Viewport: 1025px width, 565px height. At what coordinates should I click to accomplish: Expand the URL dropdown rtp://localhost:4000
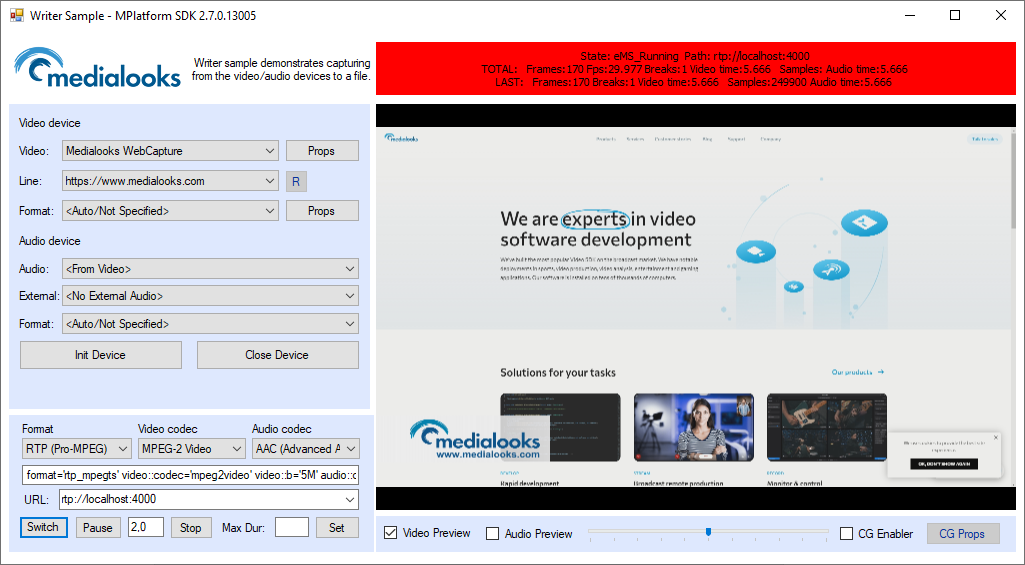(209, 500)
